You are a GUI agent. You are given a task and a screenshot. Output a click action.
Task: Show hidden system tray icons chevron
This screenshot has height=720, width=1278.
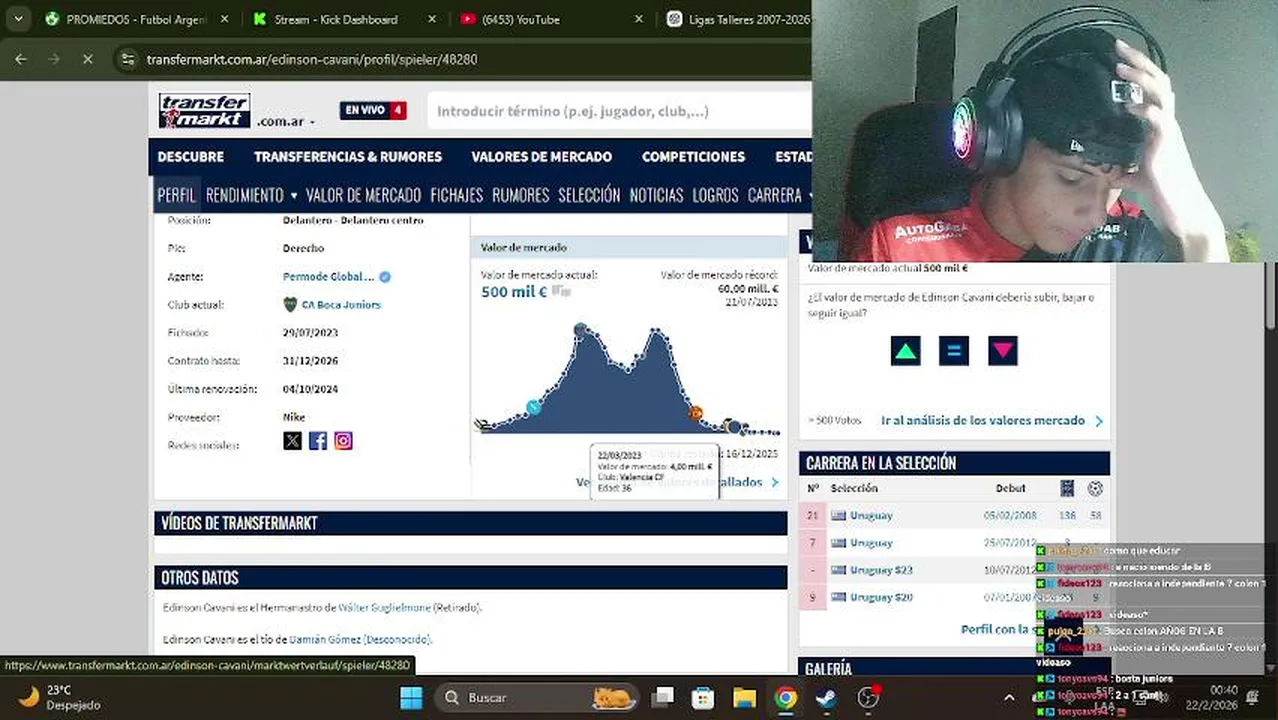tap(1009, 697)
